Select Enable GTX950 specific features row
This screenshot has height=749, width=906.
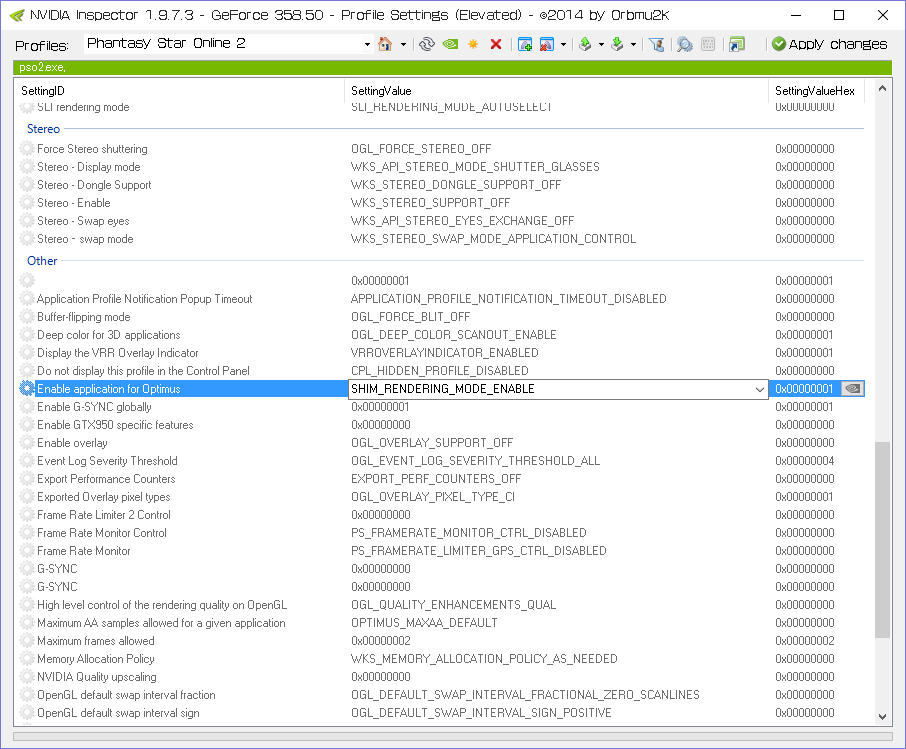pos(440,425)
